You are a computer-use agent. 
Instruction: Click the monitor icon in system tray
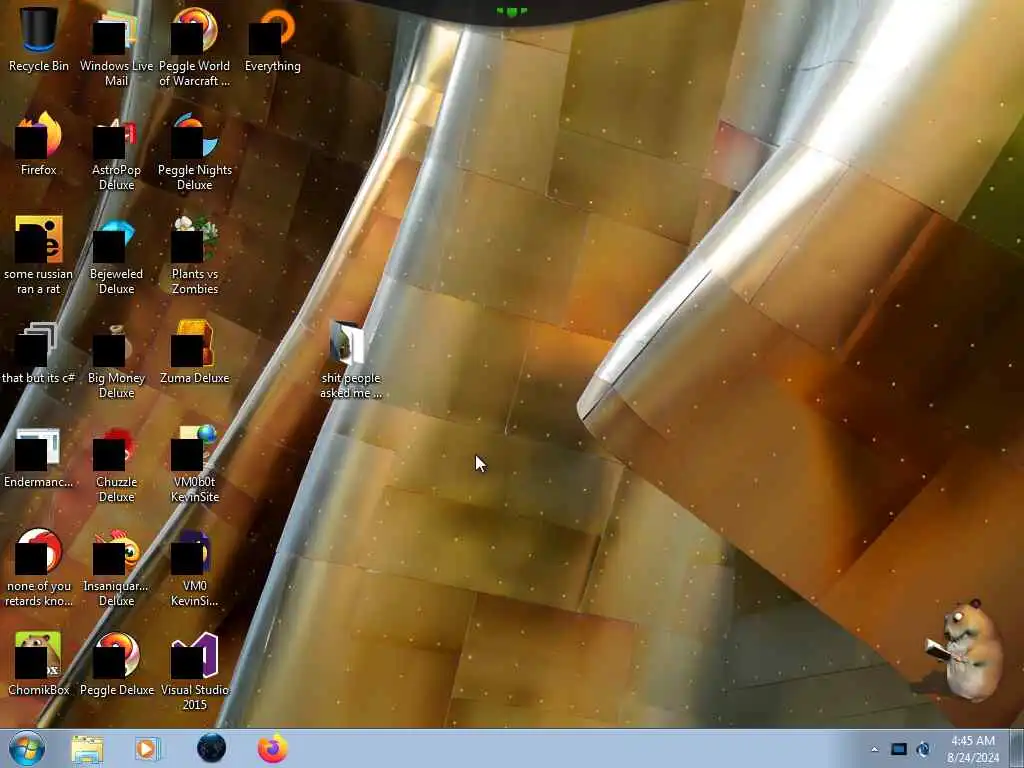click(899, 749)
